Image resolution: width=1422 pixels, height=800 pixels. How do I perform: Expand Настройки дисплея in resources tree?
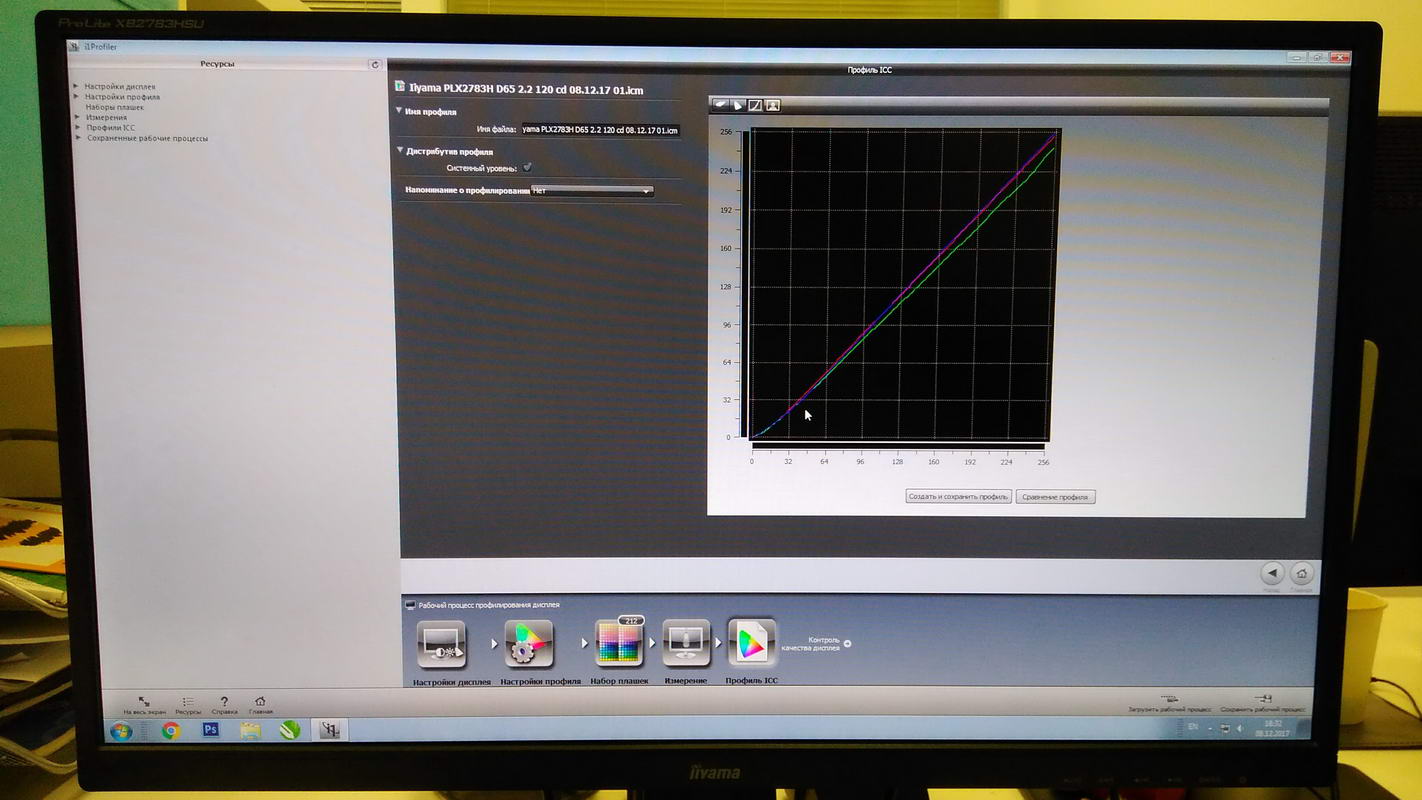click(x=76, y=87)
